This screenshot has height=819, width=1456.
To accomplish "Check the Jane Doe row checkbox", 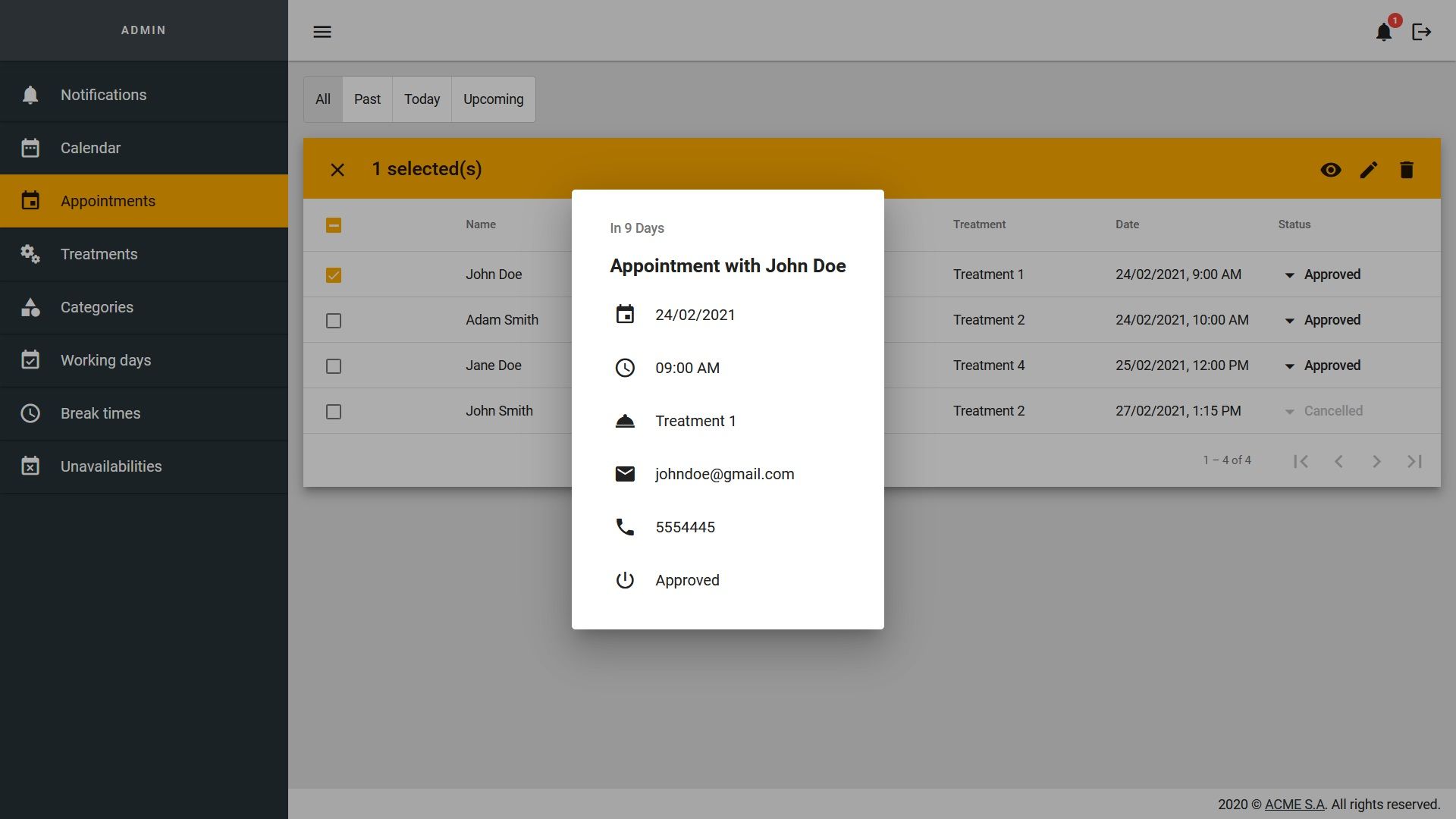I will tap(334, 366).
